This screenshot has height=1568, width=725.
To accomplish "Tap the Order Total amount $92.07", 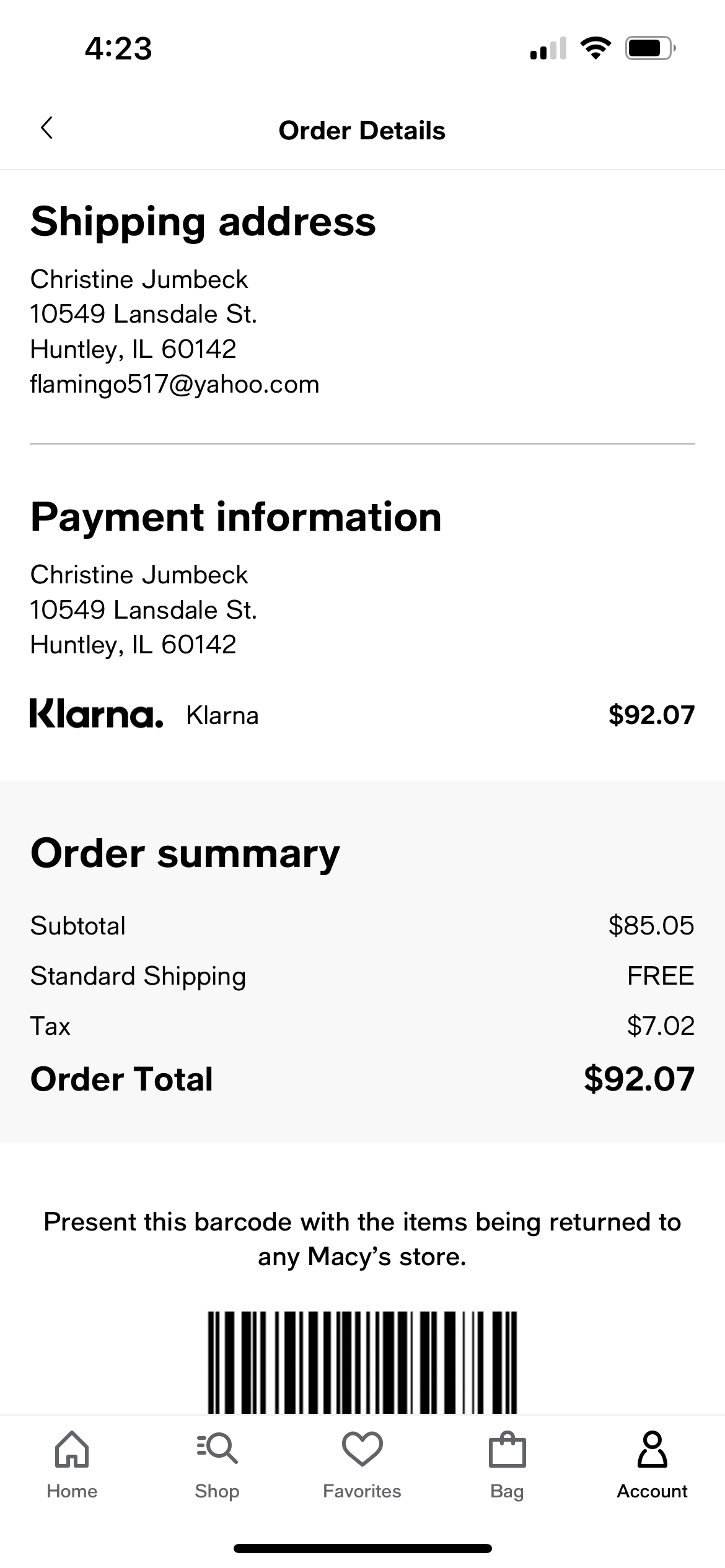I will coord(639,1079).
